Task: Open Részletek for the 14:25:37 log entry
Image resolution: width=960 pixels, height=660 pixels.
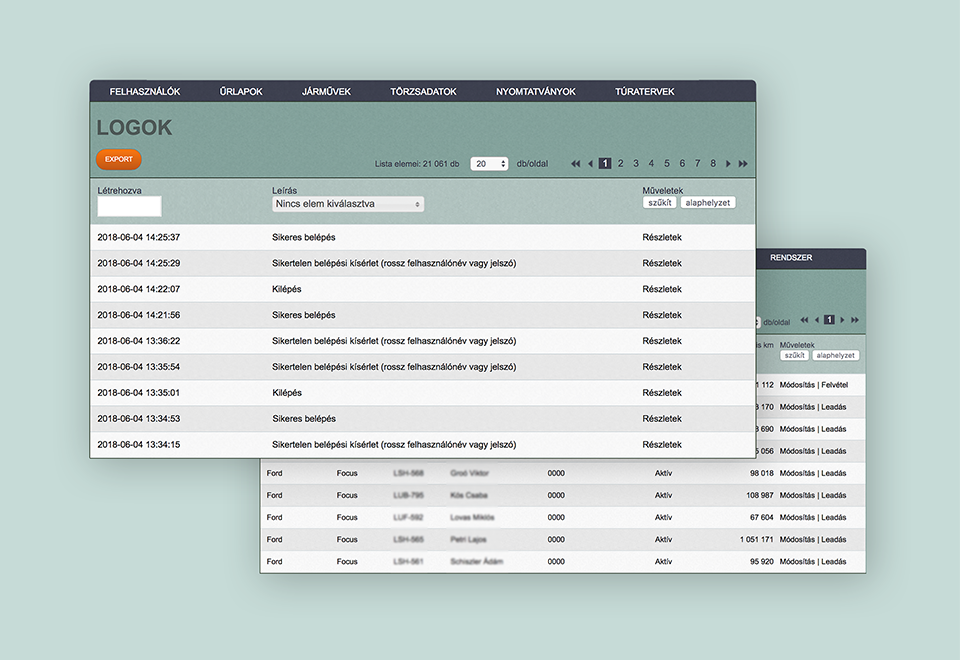Action: [662, 238]
